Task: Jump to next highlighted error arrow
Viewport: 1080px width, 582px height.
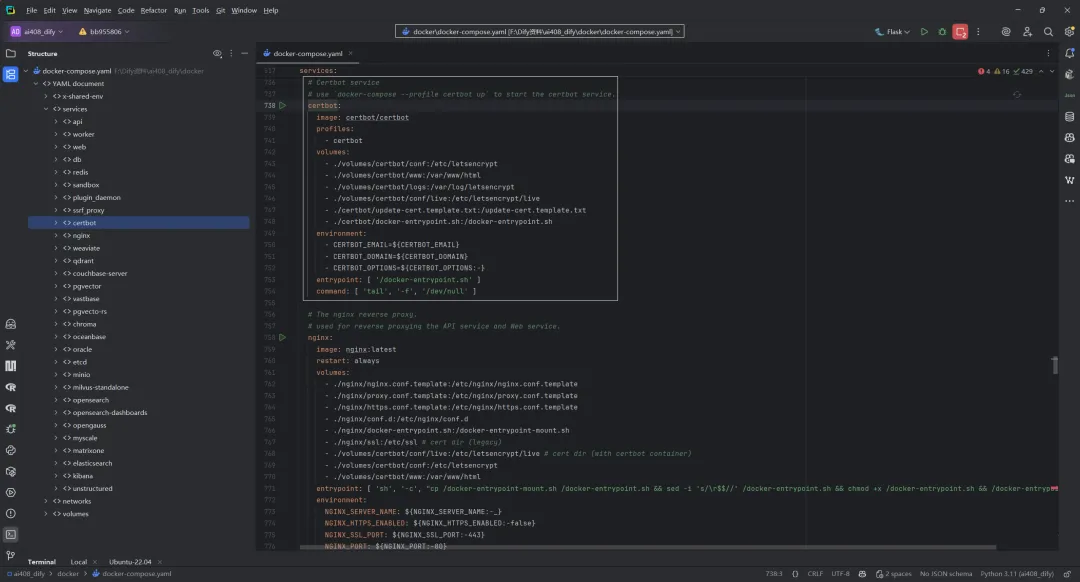Action: (x=1052, y=71)
